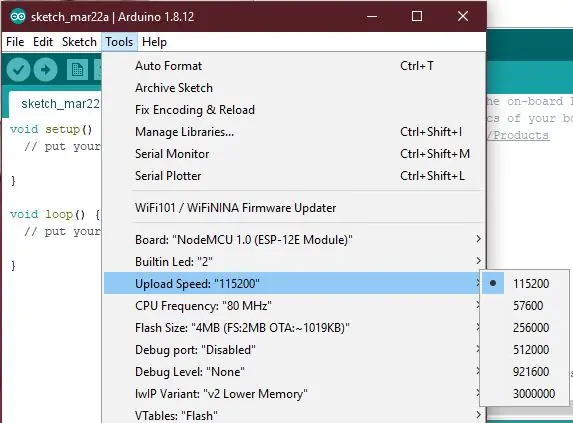Expand the VTables Flash submenu
This screenshot has width=573, height=423.
[x=295, y=415]
